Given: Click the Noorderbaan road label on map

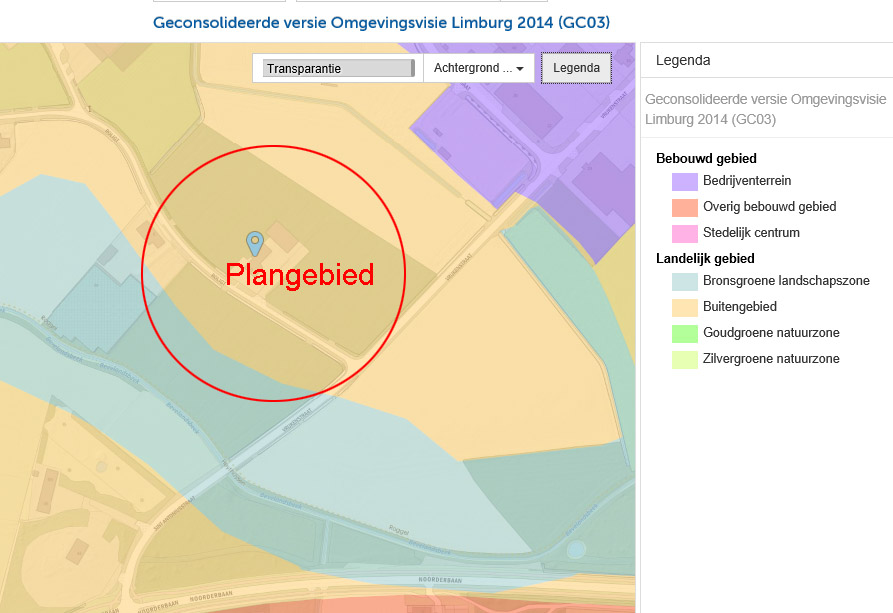Looking at the screenshot, I should (x=440, y=580).
